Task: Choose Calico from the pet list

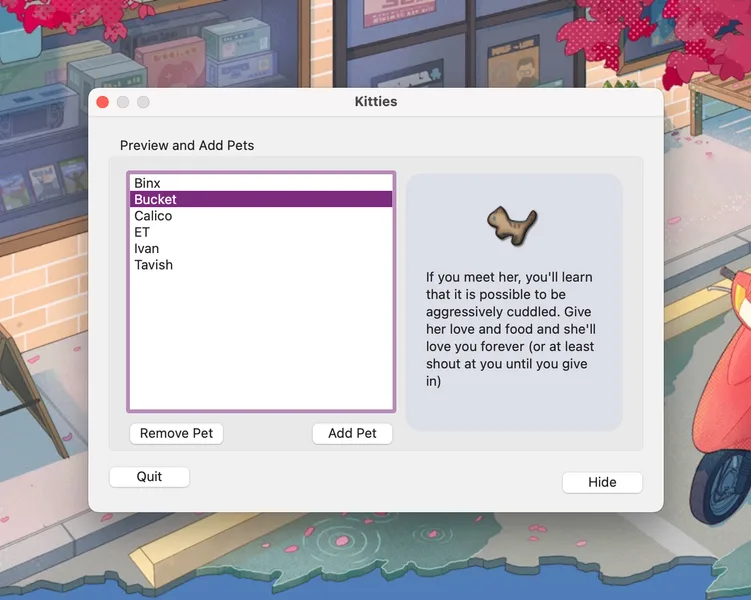Action: click(261, 216)
